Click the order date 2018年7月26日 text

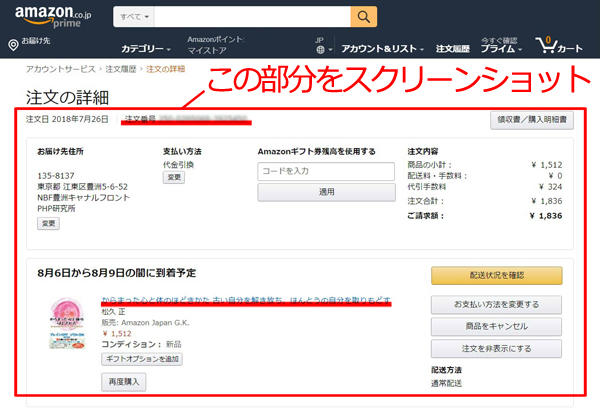click(x=80, y=119)
